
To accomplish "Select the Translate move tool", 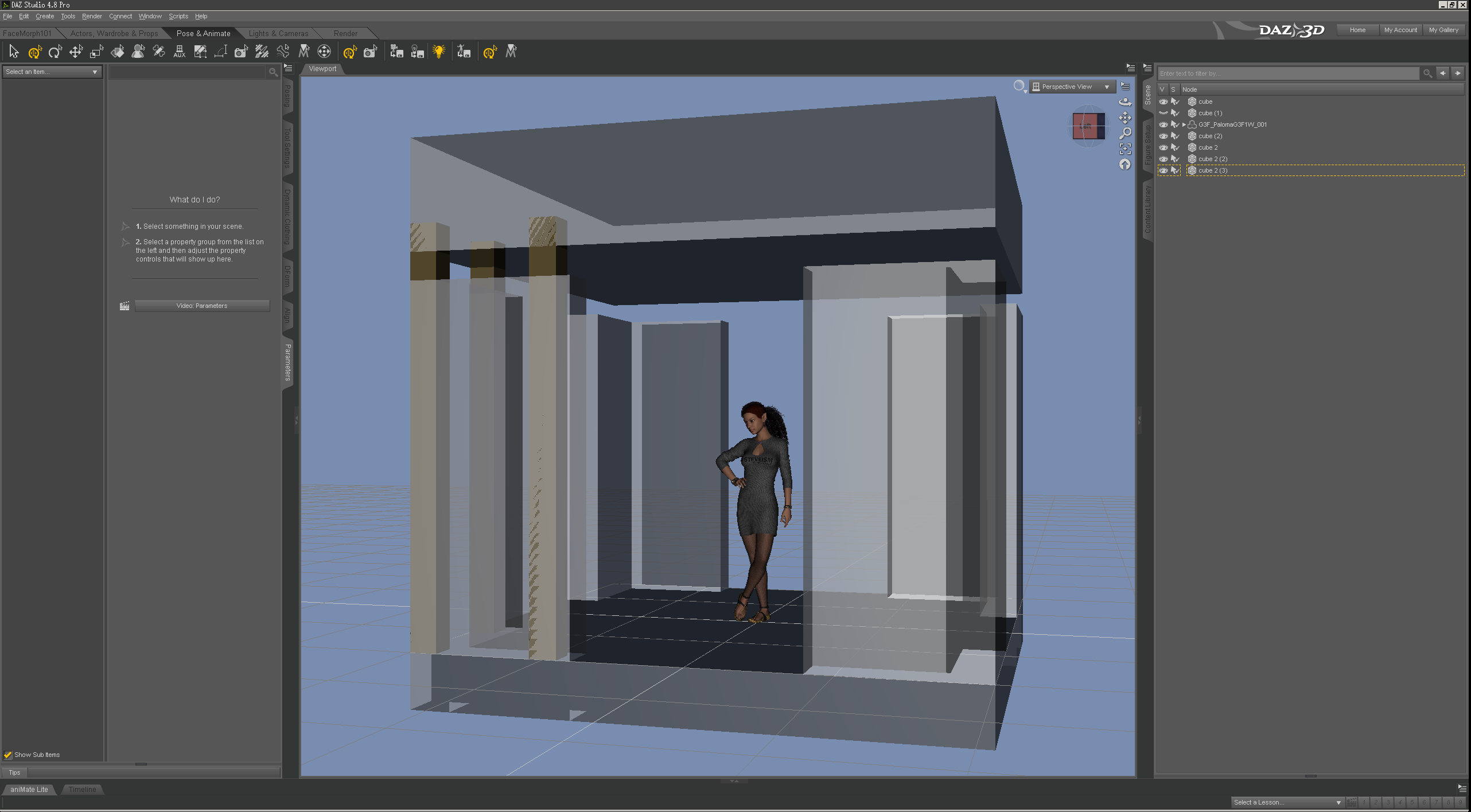I will [x=76, y=52].
